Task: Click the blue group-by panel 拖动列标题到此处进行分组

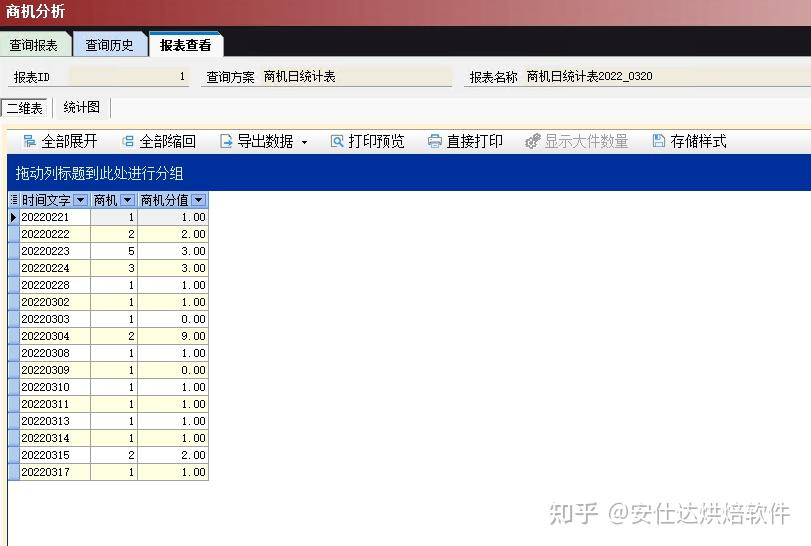Action: click(409, 173)
